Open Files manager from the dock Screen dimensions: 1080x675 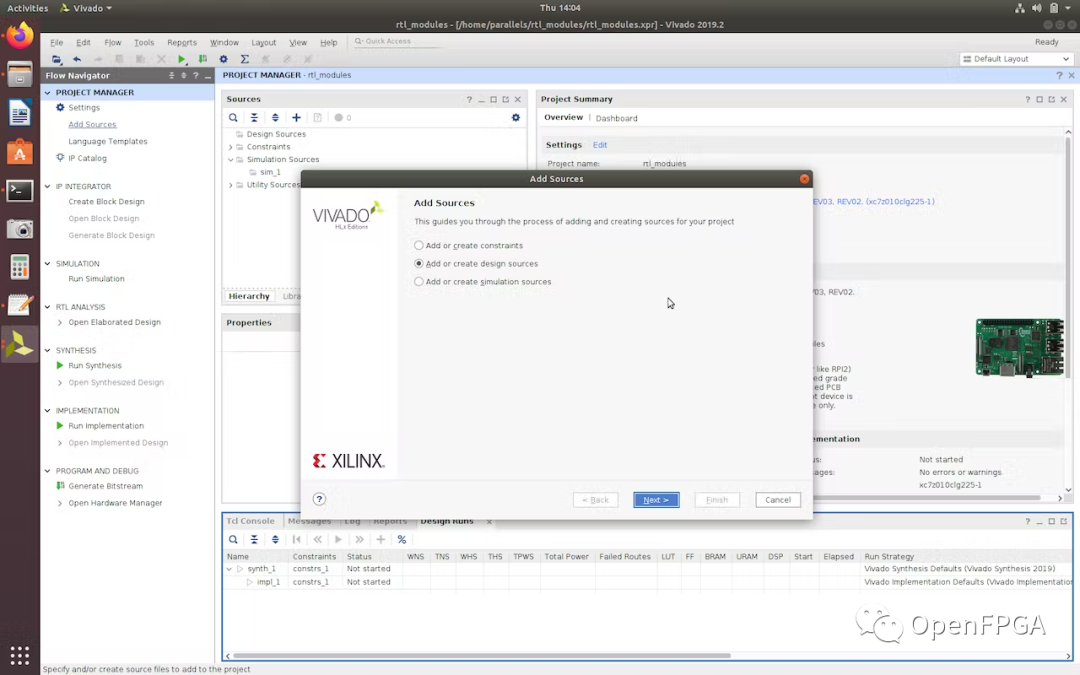[x=19, y=74]
